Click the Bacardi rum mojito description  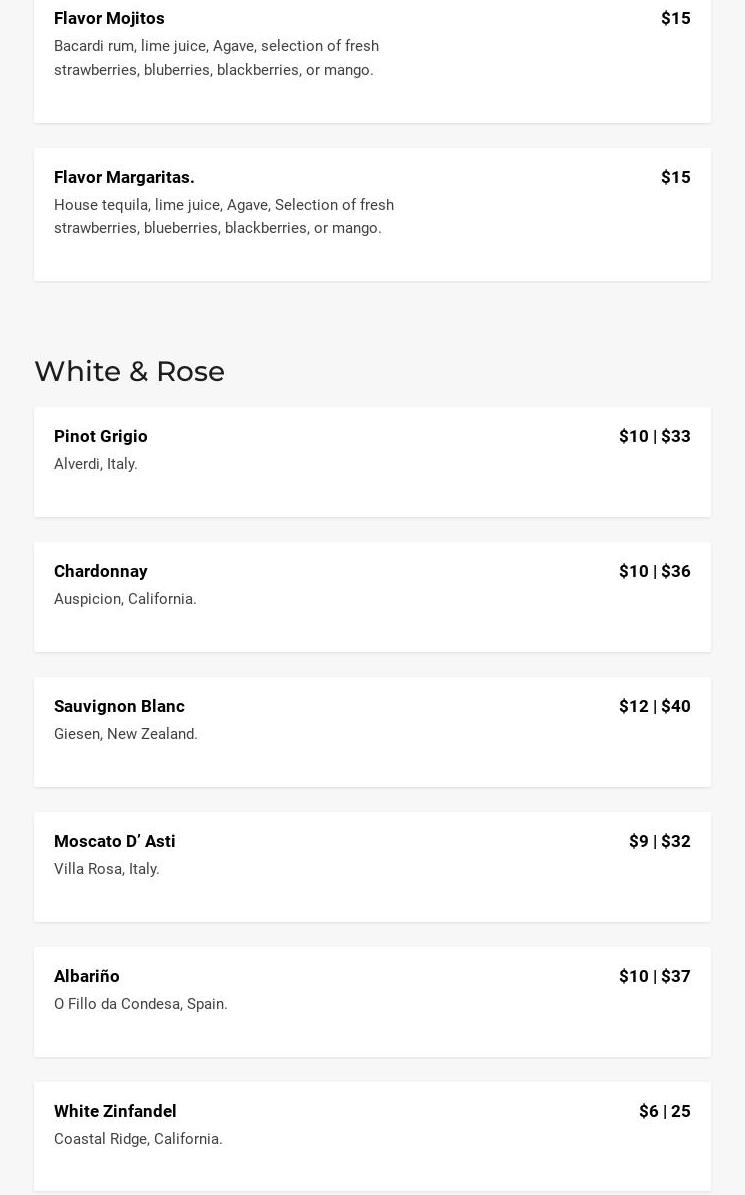coord(216,58)
